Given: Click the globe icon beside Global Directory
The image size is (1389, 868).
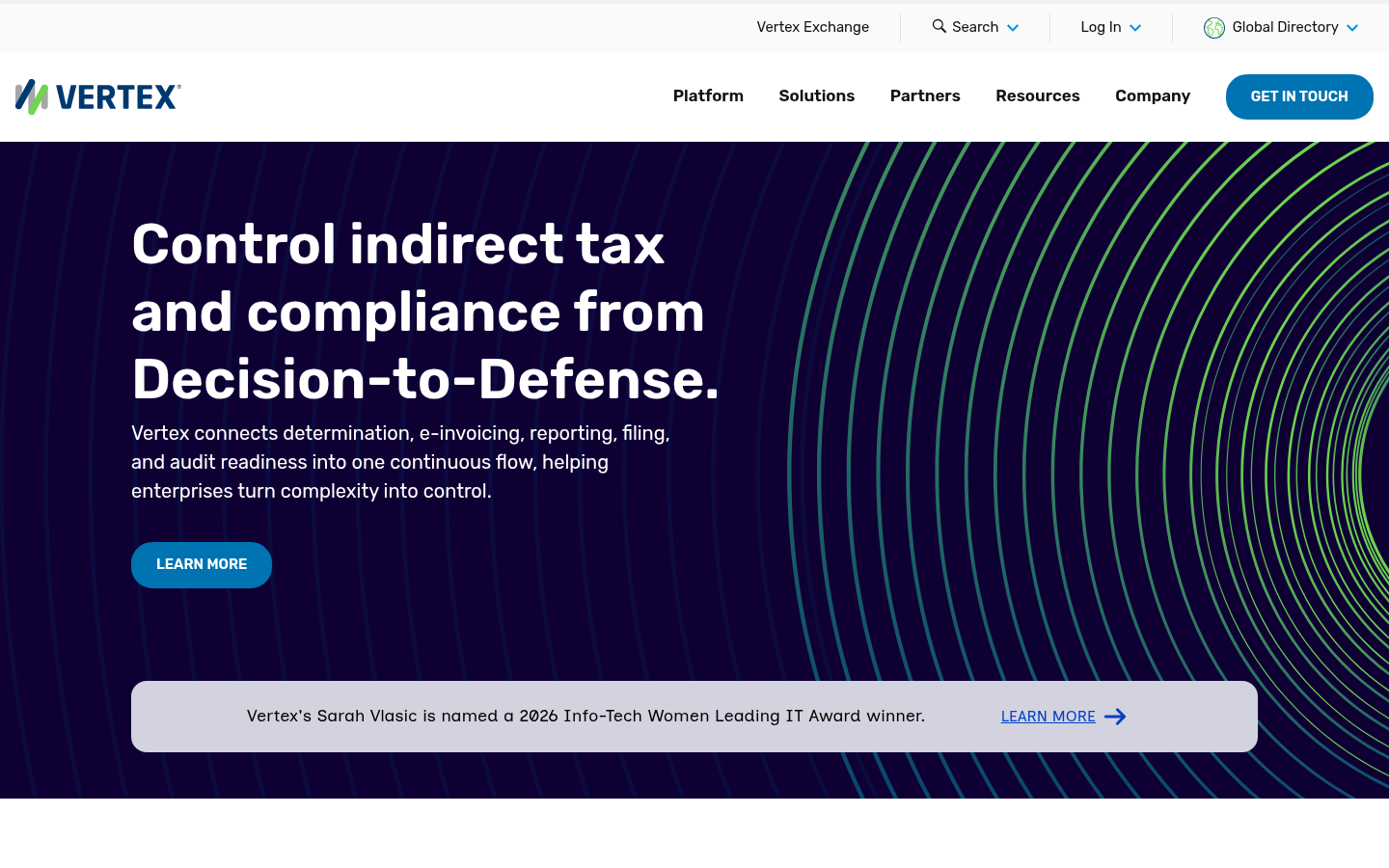Looking at the screenshot, I should (x=1214, y=28).
